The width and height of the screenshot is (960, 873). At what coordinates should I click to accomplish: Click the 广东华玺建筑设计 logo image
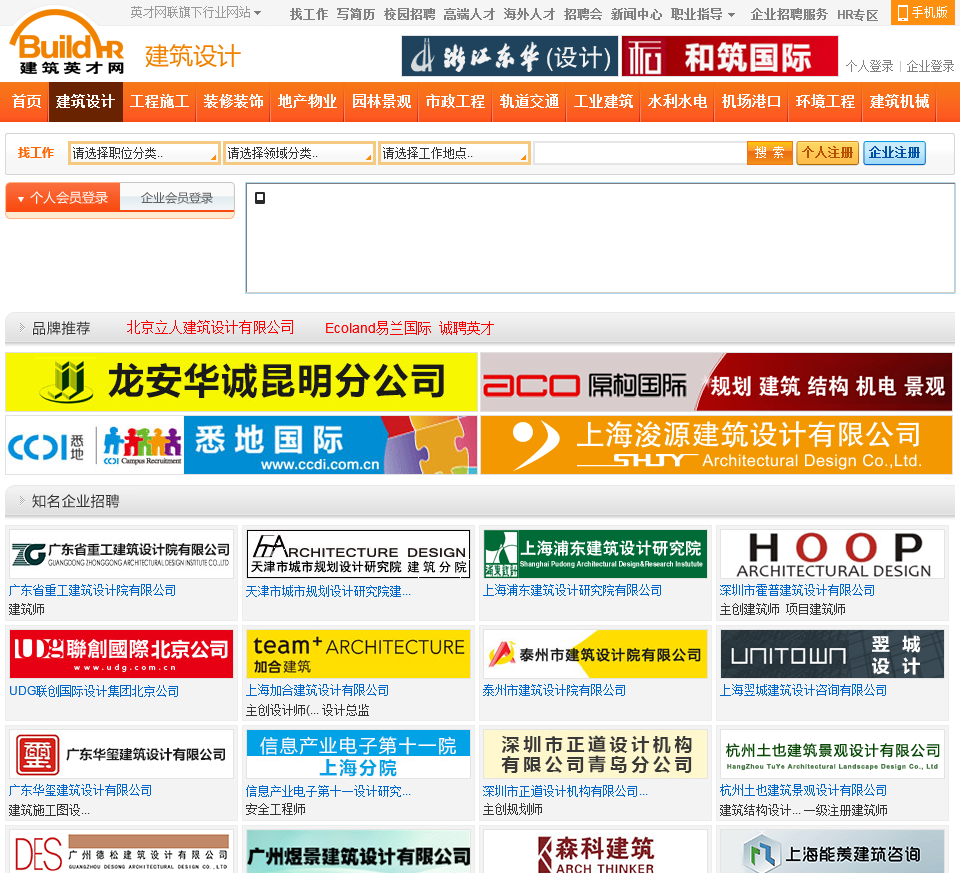121,754
